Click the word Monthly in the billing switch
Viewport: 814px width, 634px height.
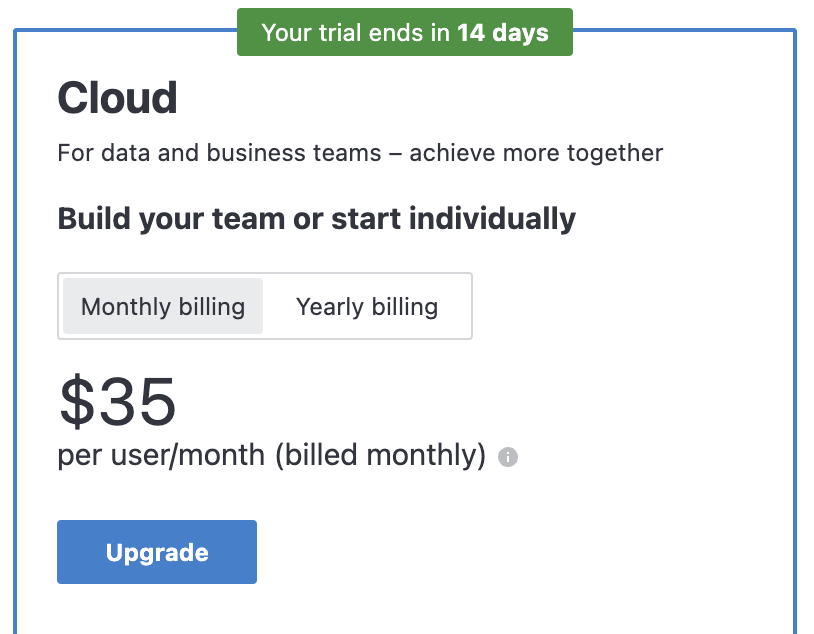coord(126,306)
